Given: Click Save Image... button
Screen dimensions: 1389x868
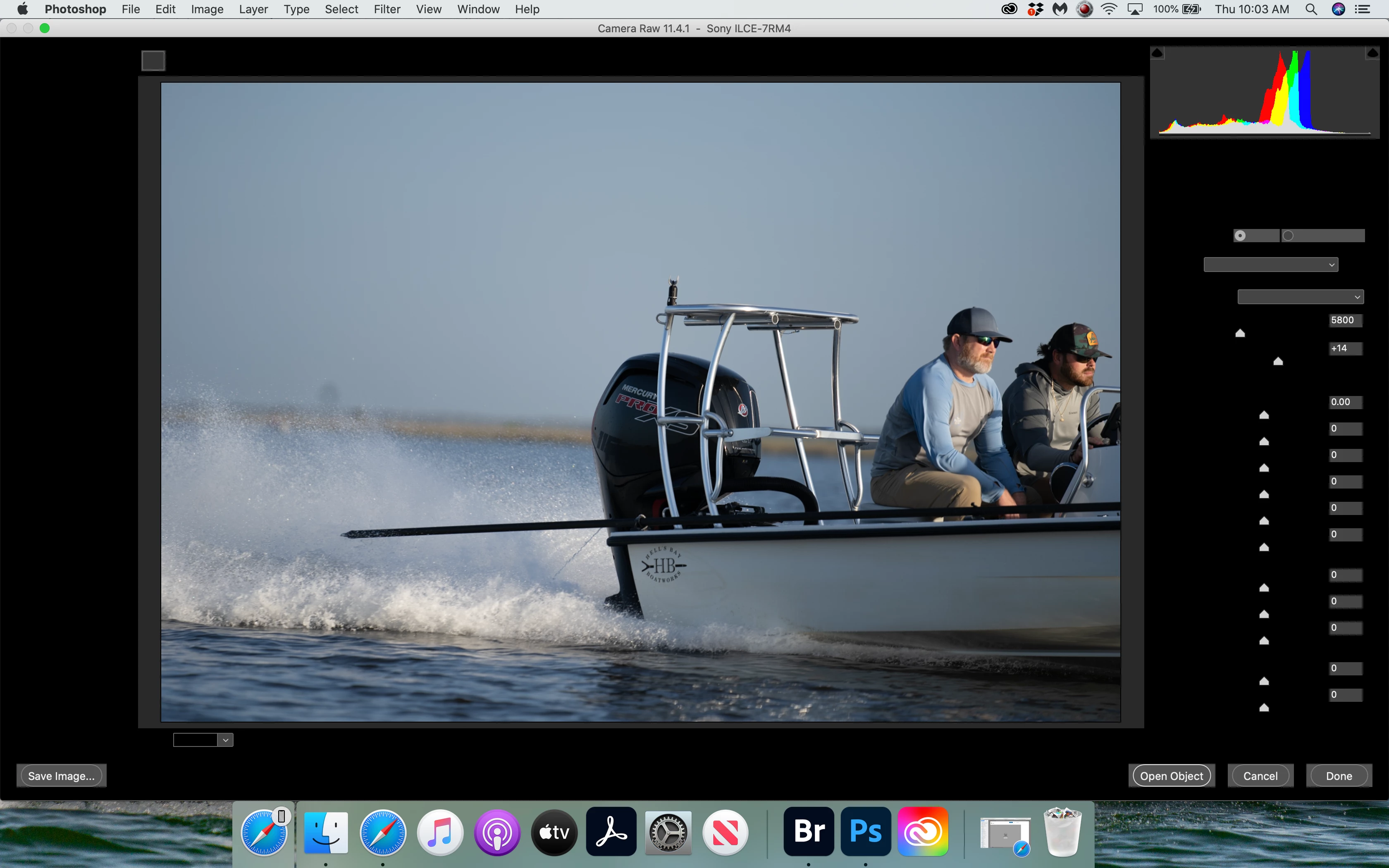Looking at the screenshot, I should point(61,775).
